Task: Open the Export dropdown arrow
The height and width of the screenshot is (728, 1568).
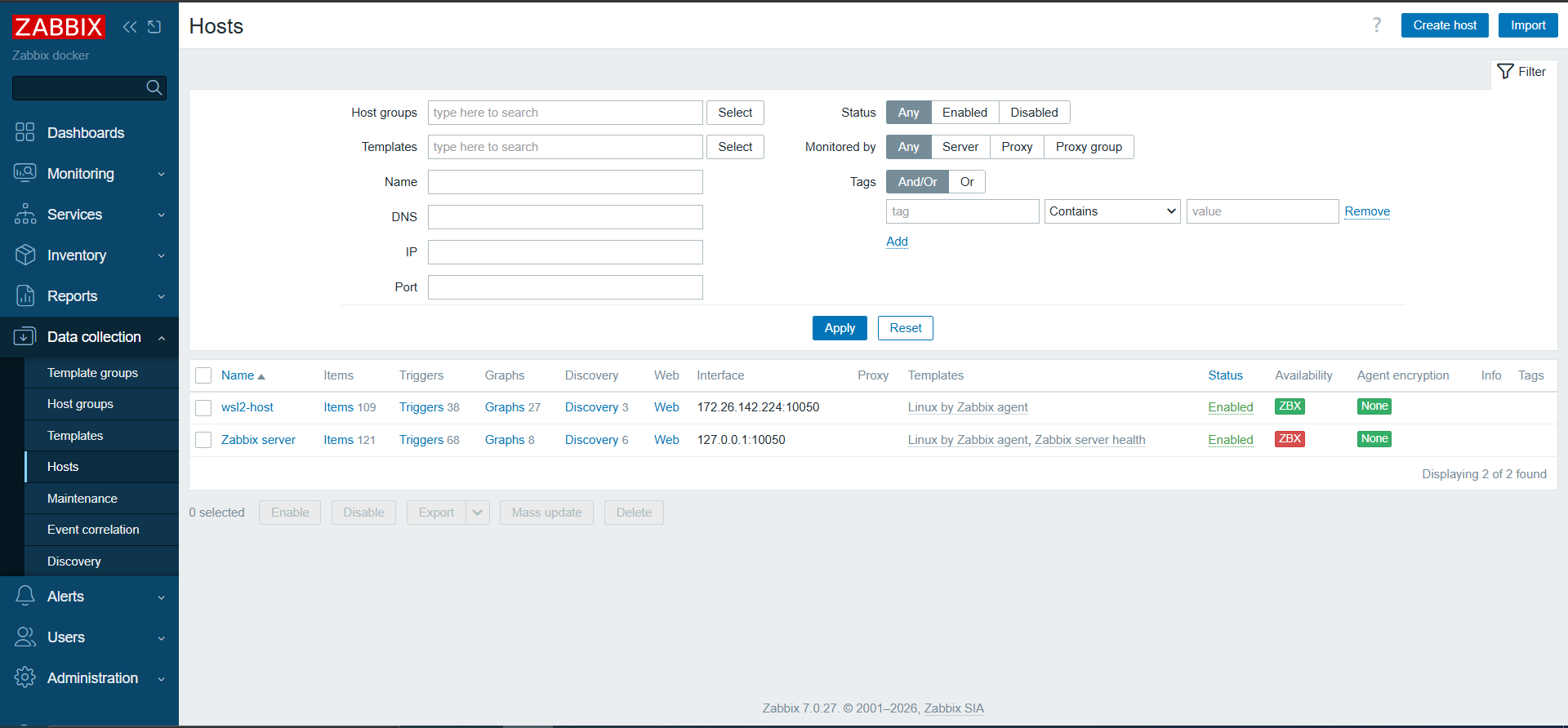Action: [x=478, y=513]
